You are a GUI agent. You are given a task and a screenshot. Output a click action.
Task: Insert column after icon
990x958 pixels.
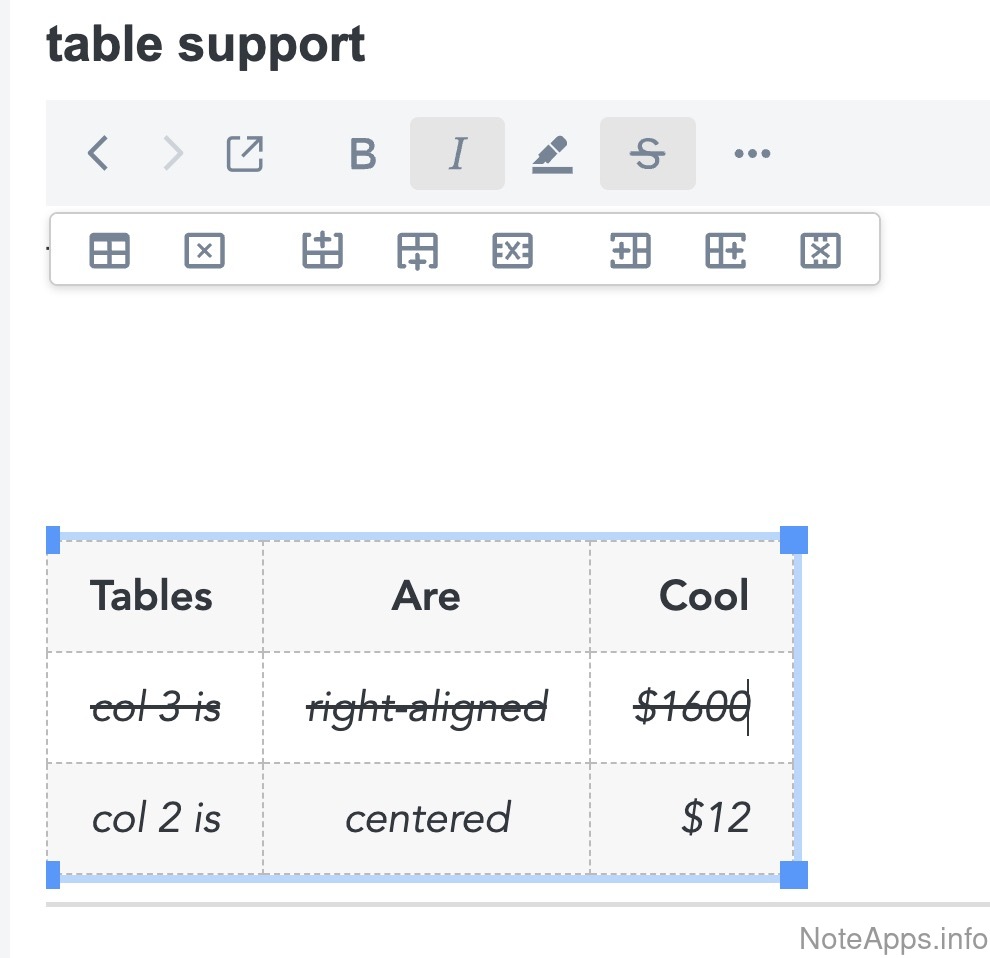pos(725,250)
